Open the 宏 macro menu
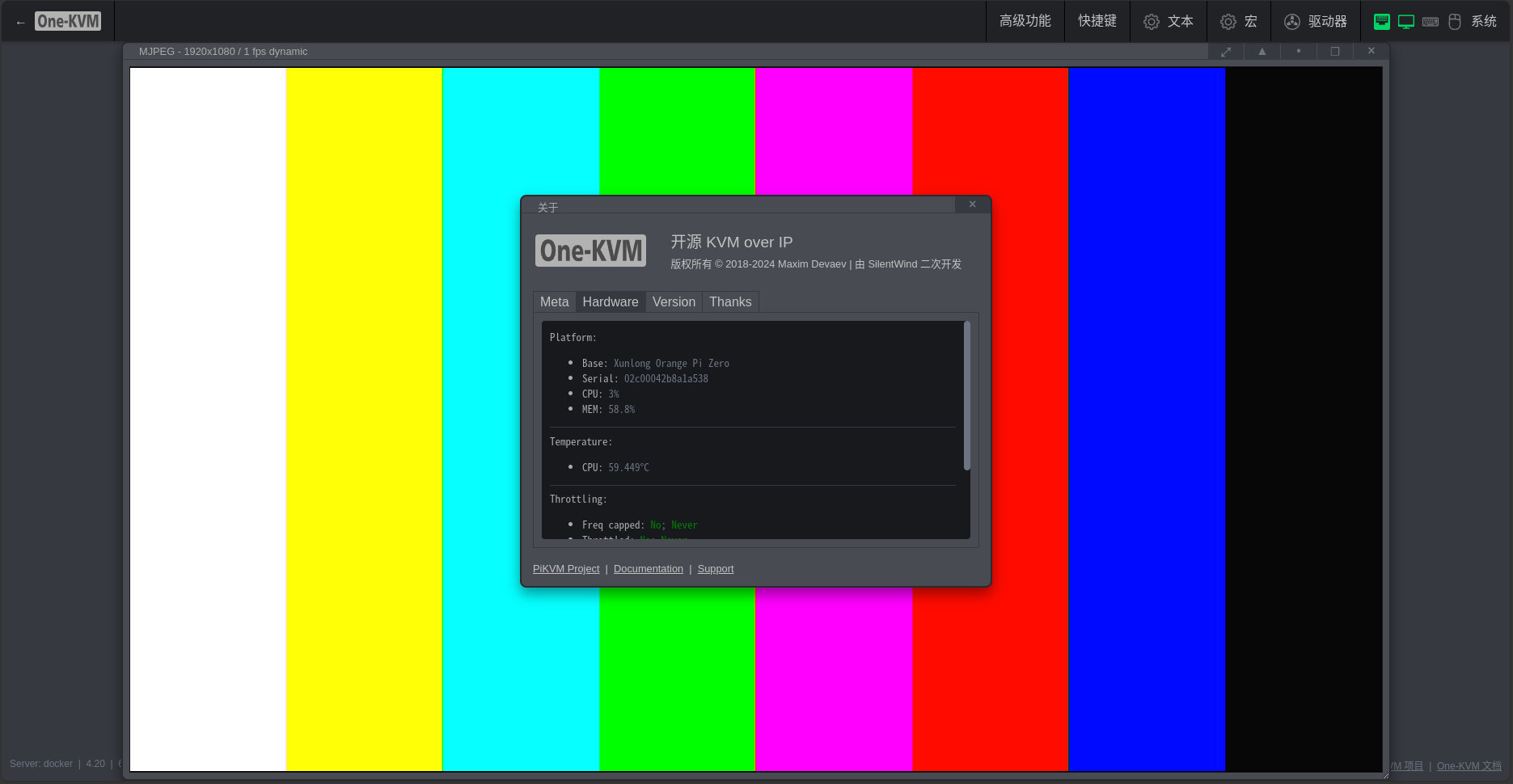This screenshot has height=784, width=1513. (1239, 21)
